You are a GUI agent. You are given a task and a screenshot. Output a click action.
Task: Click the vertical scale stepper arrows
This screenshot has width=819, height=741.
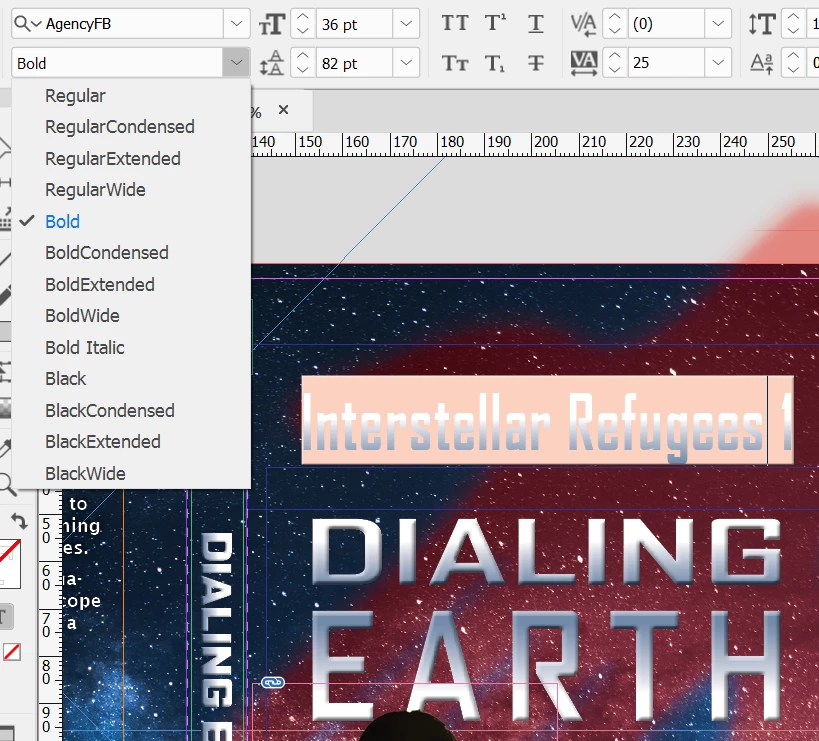(x=793, y=23)
